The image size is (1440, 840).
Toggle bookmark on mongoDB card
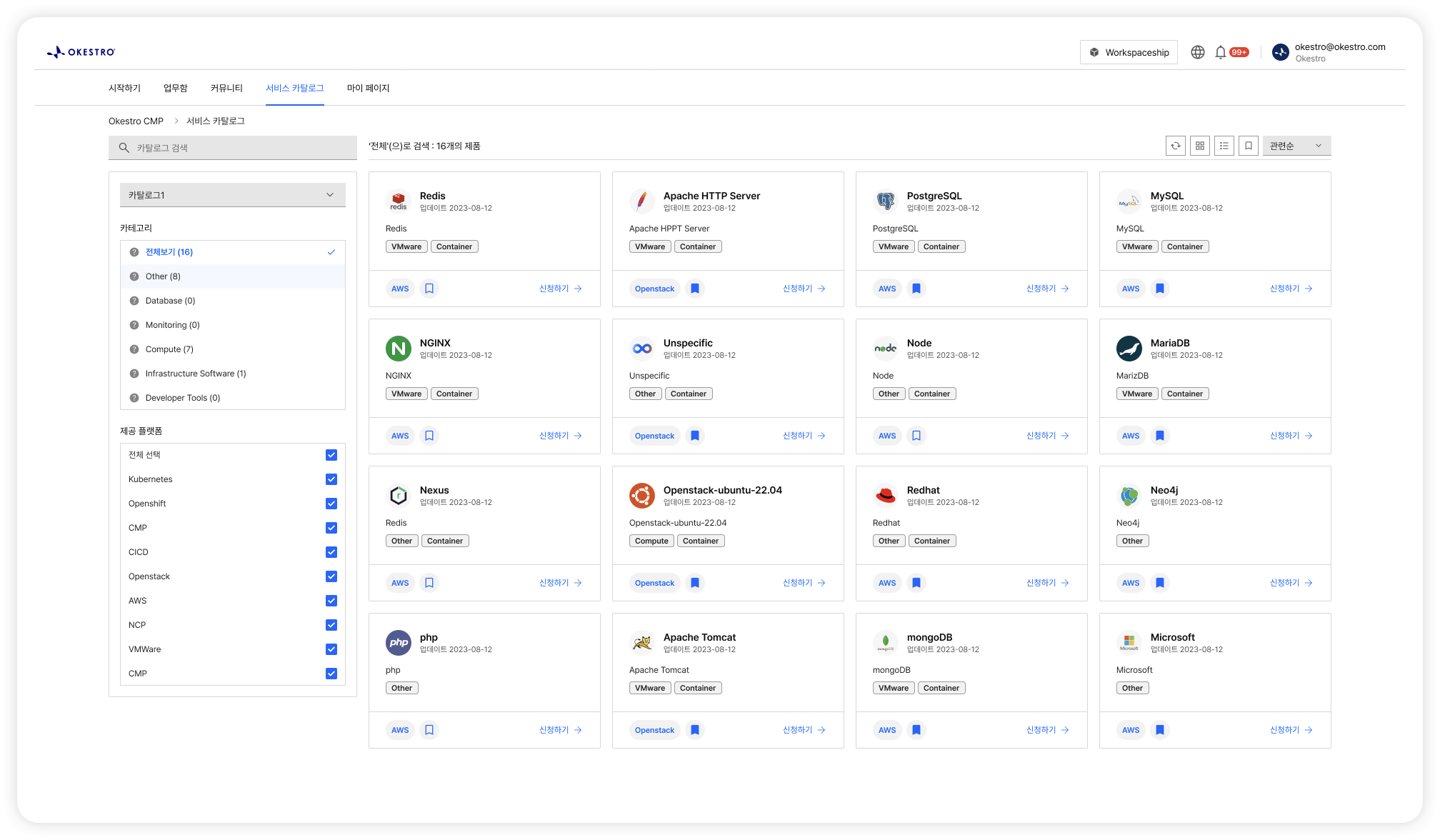point(916,730)
